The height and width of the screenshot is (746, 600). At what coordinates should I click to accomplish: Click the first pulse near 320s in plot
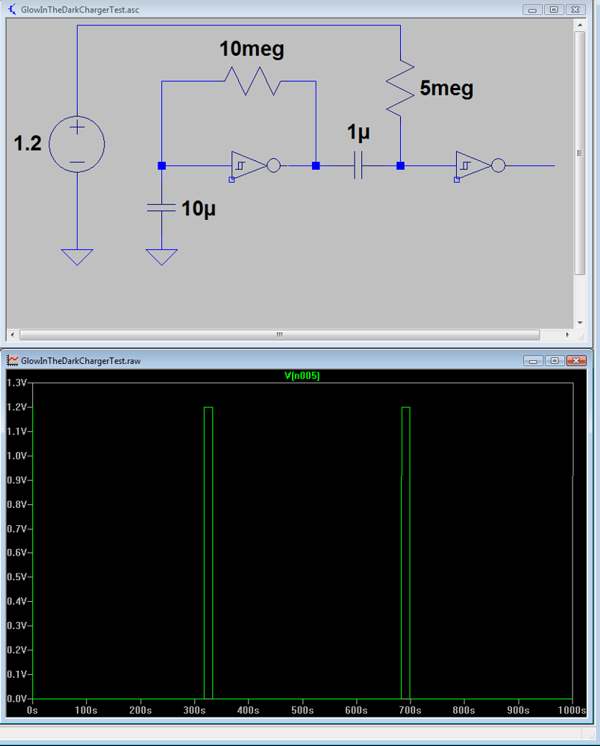208,550
